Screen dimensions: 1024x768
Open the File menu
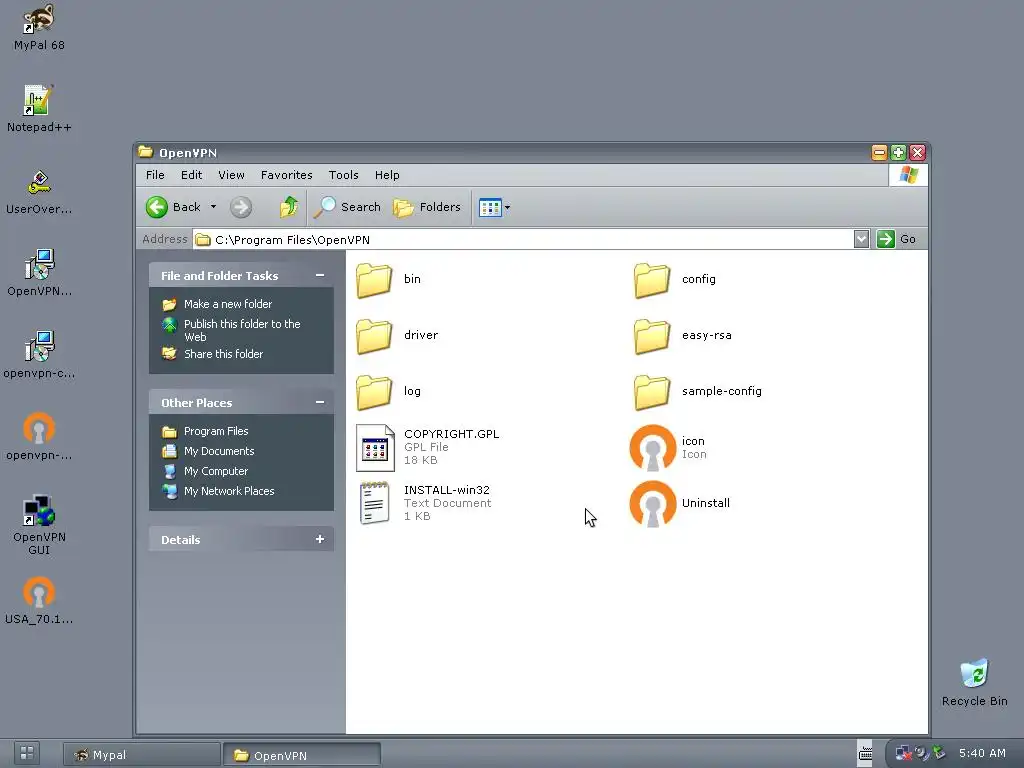pos(155,175)
